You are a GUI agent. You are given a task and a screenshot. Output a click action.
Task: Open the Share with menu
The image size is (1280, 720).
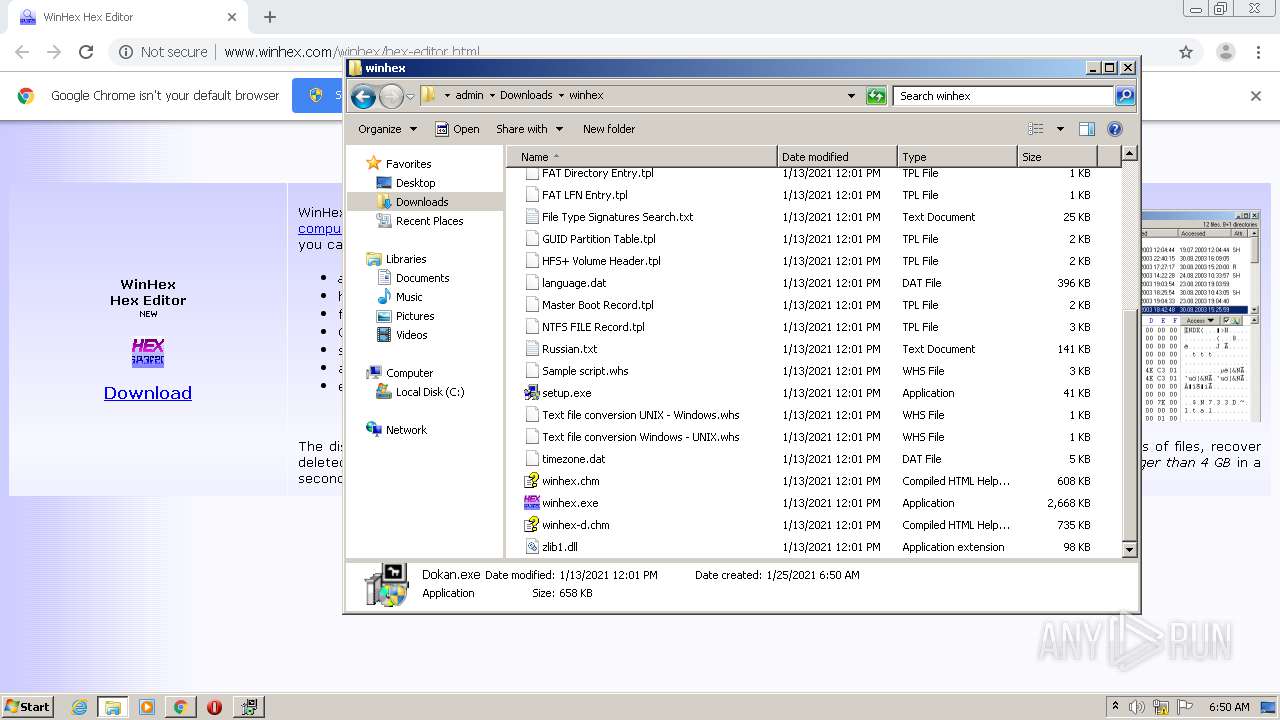pyautogui.click(x=529, y=129)
